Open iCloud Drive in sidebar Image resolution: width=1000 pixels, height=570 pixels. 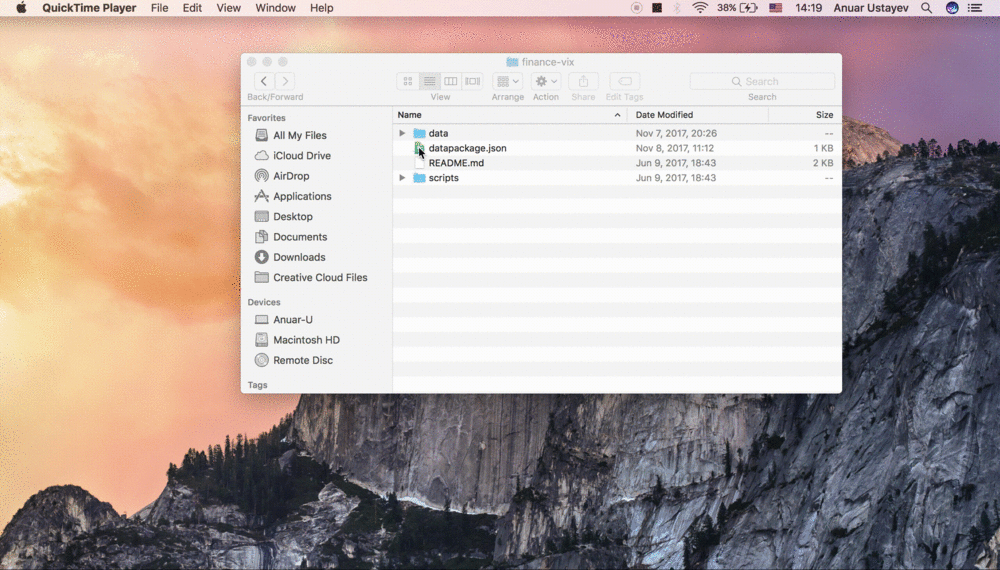point(302,156)
